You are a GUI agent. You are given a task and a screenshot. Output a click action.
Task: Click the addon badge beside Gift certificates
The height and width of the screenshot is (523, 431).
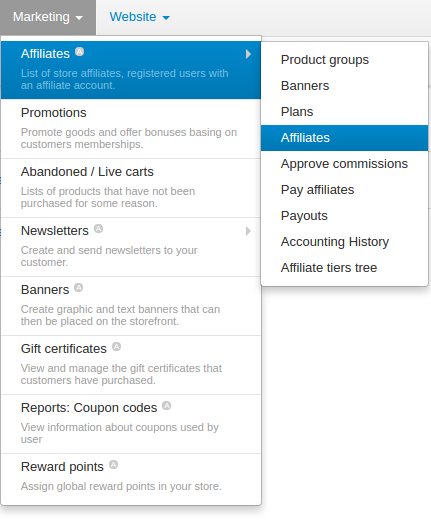(x=116, y=347)
